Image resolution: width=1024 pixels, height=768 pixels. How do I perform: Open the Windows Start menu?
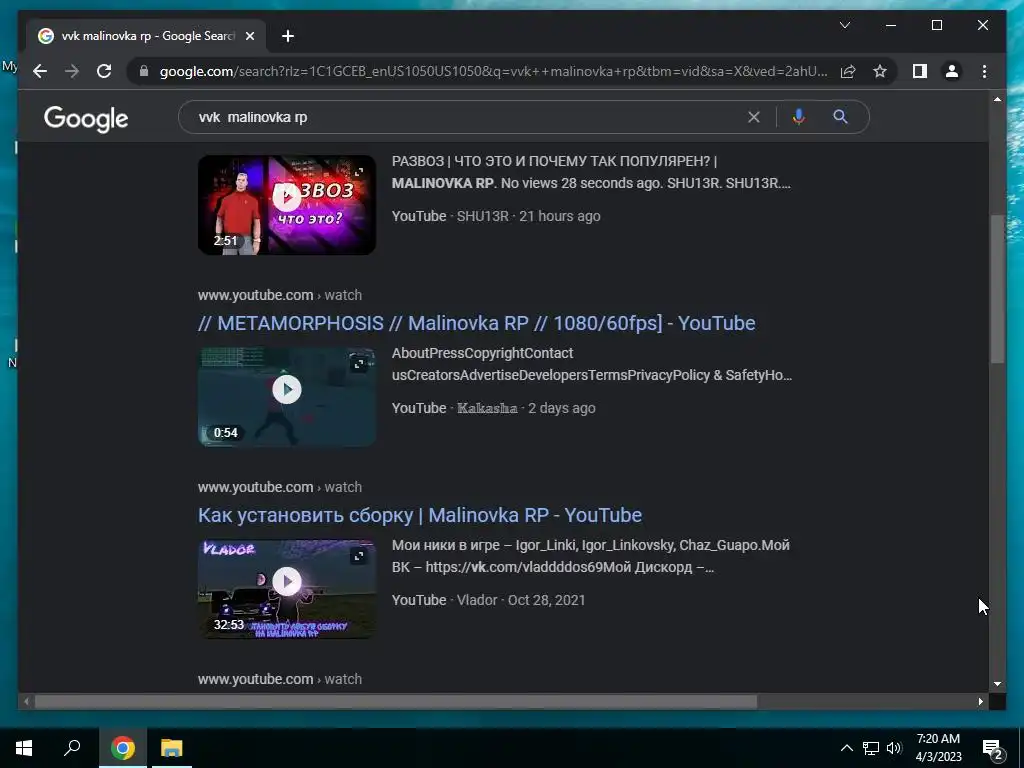24,748
